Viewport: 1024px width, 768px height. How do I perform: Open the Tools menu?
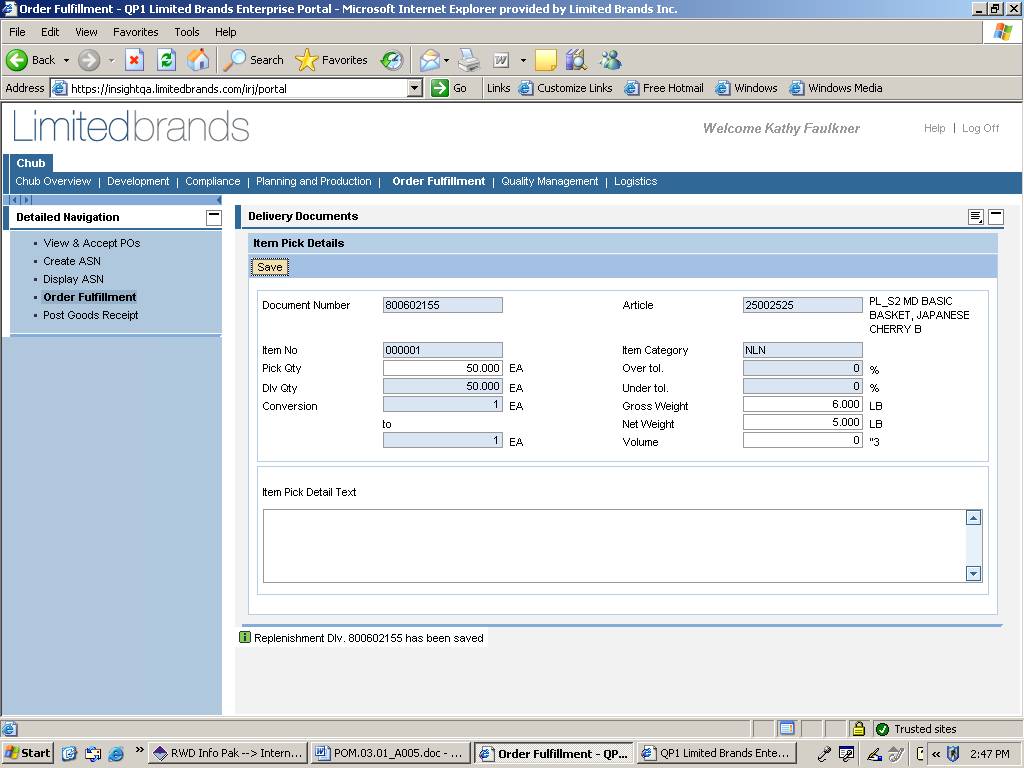pos(187,32)
